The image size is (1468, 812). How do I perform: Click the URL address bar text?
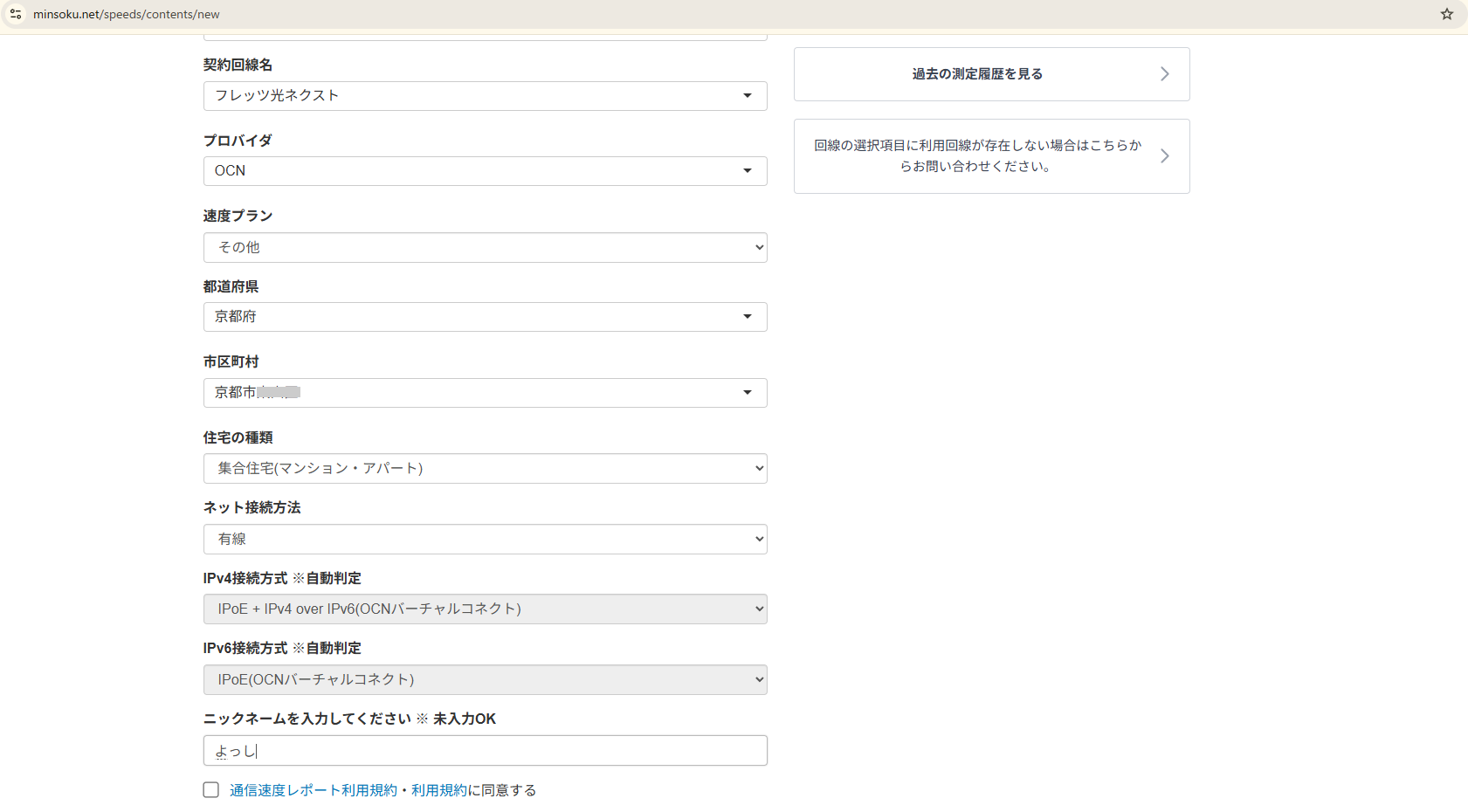(127, 14)
